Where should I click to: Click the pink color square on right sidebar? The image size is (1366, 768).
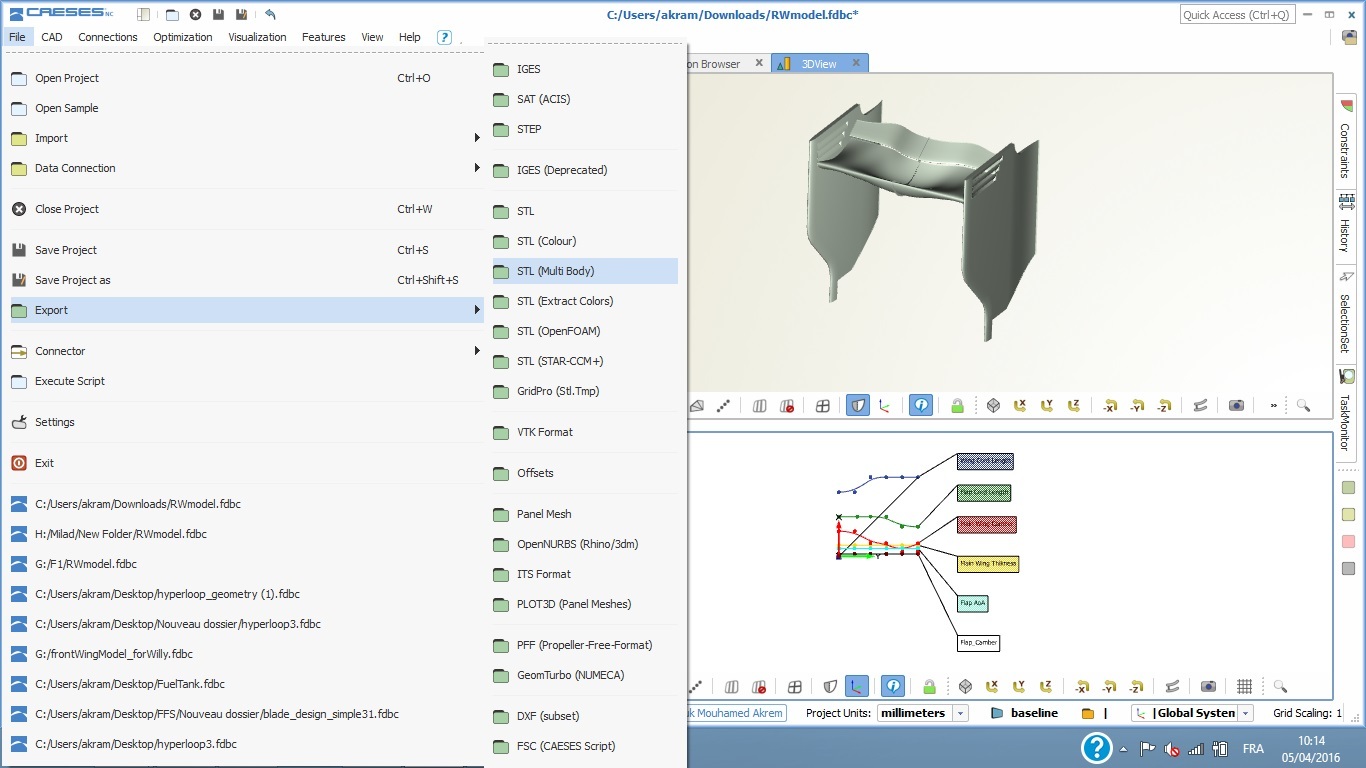[1348, 541]
